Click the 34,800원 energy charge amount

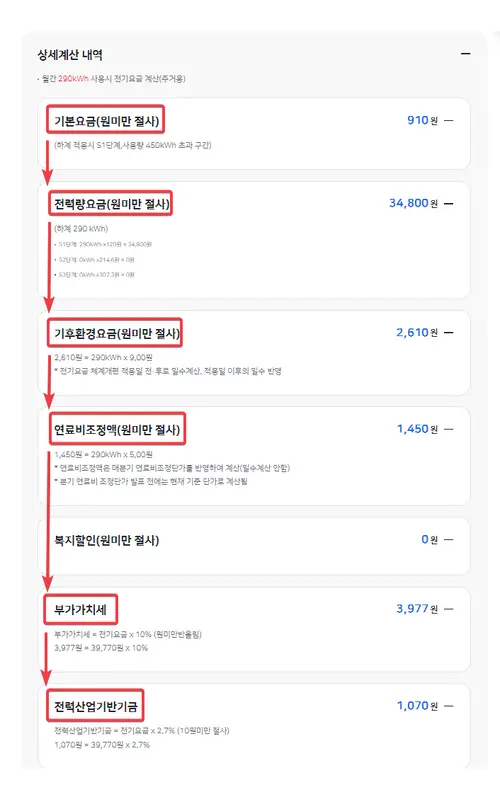[413, 203]
